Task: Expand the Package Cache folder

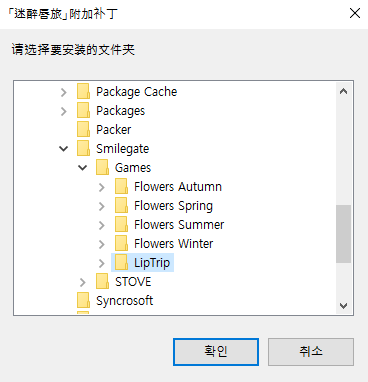Action: (x=64, y=92)
